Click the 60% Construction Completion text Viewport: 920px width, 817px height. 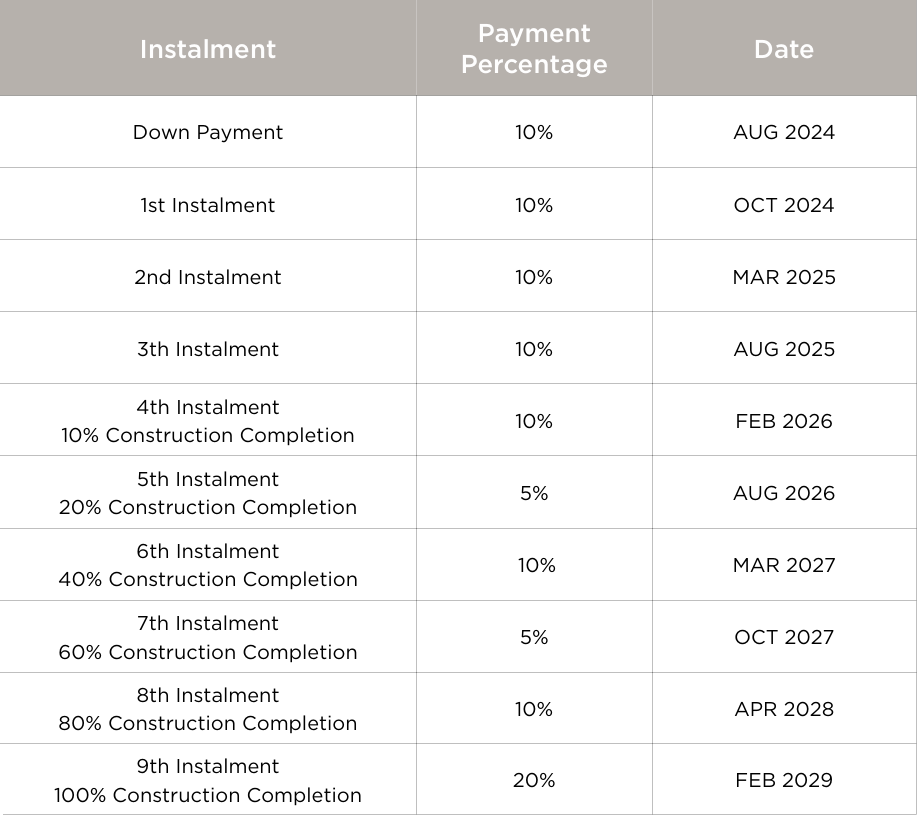point(208,652)
